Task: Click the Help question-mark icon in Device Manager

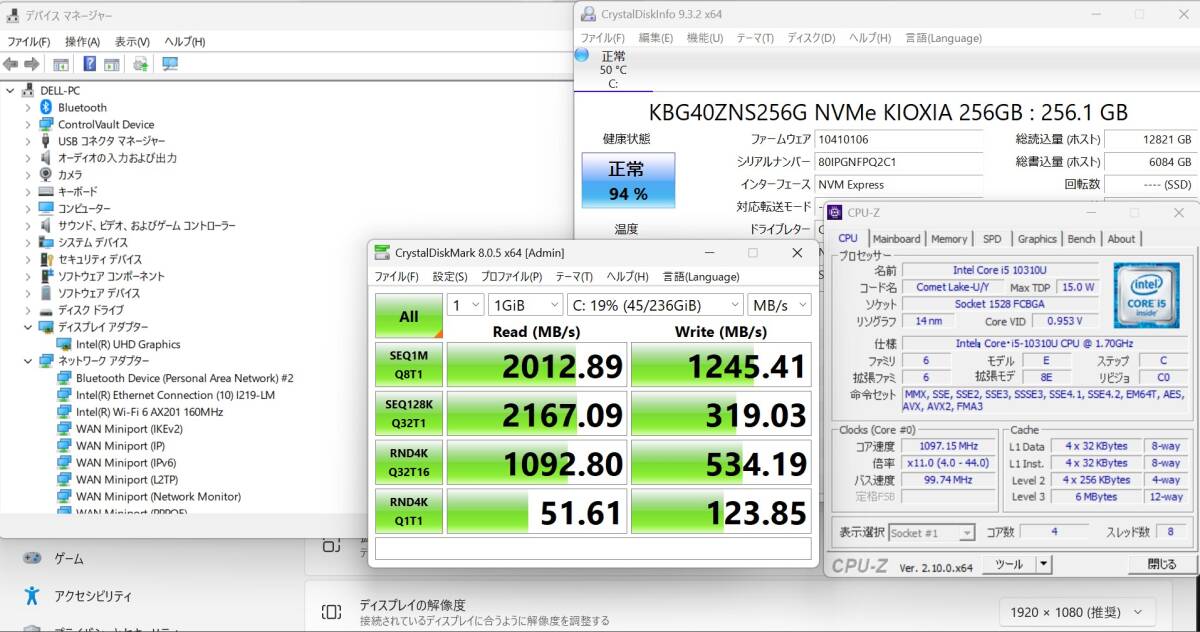Action: click(90, 64)
